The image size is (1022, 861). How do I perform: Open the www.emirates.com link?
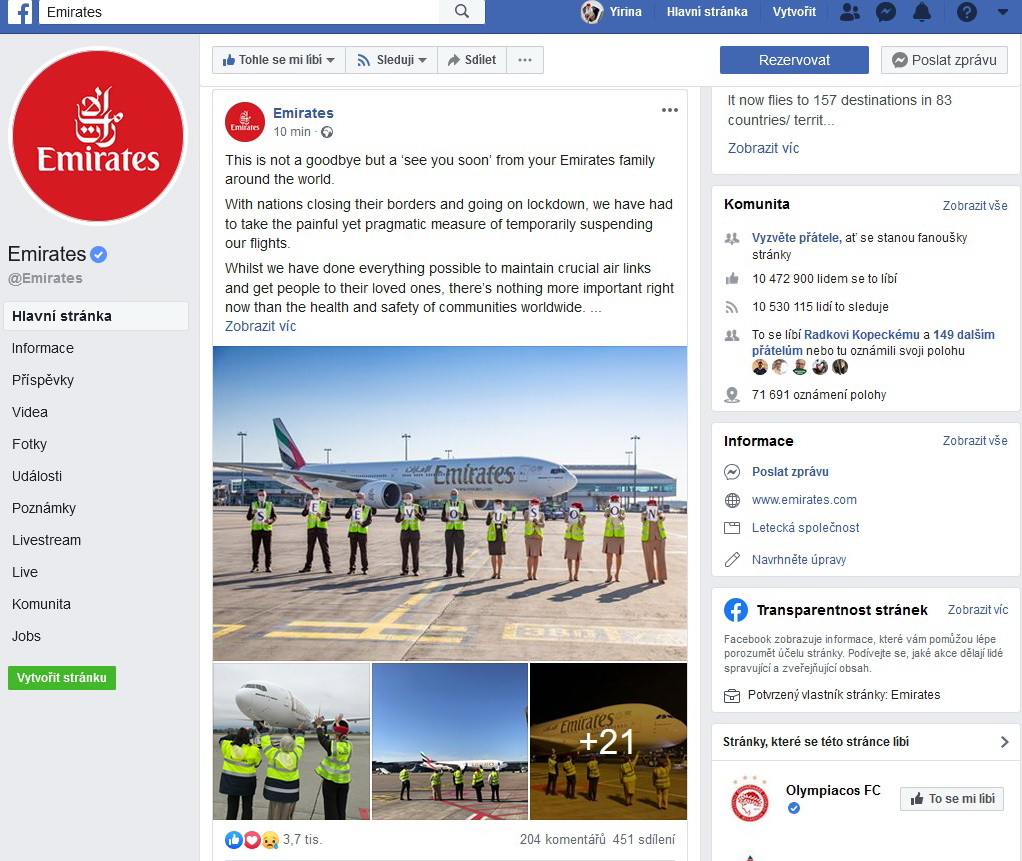coord(804,500)
